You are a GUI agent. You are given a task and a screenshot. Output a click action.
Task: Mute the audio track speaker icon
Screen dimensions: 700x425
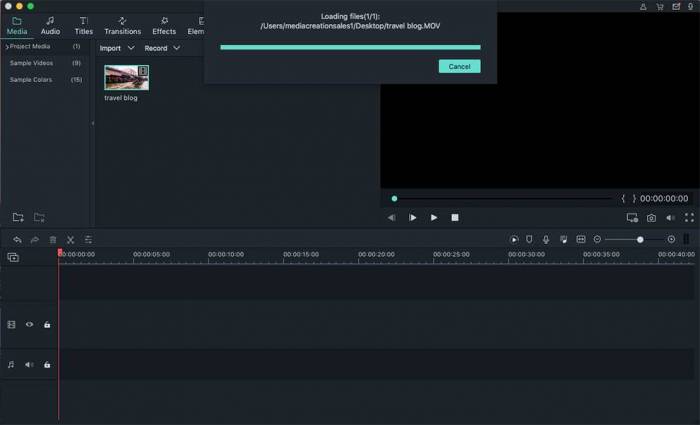pyautogui.click(x=29, y=365)
